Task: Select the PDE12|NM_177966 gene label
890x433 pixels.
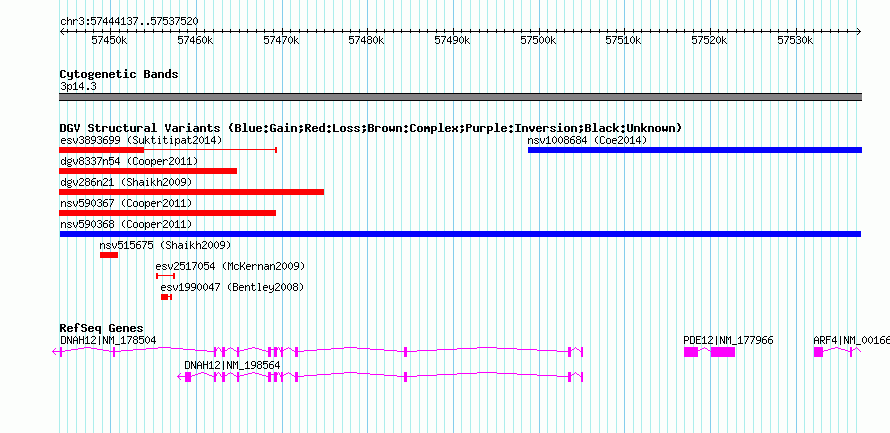Action: 728,340
